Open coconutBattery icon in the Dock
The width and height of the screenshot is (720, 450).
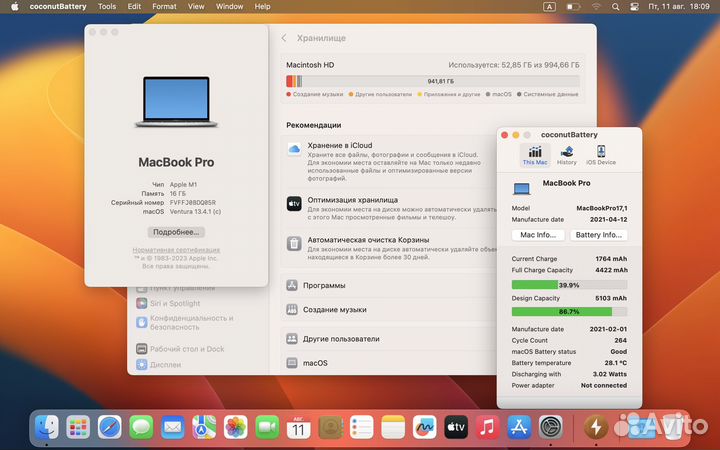(596, 428)
